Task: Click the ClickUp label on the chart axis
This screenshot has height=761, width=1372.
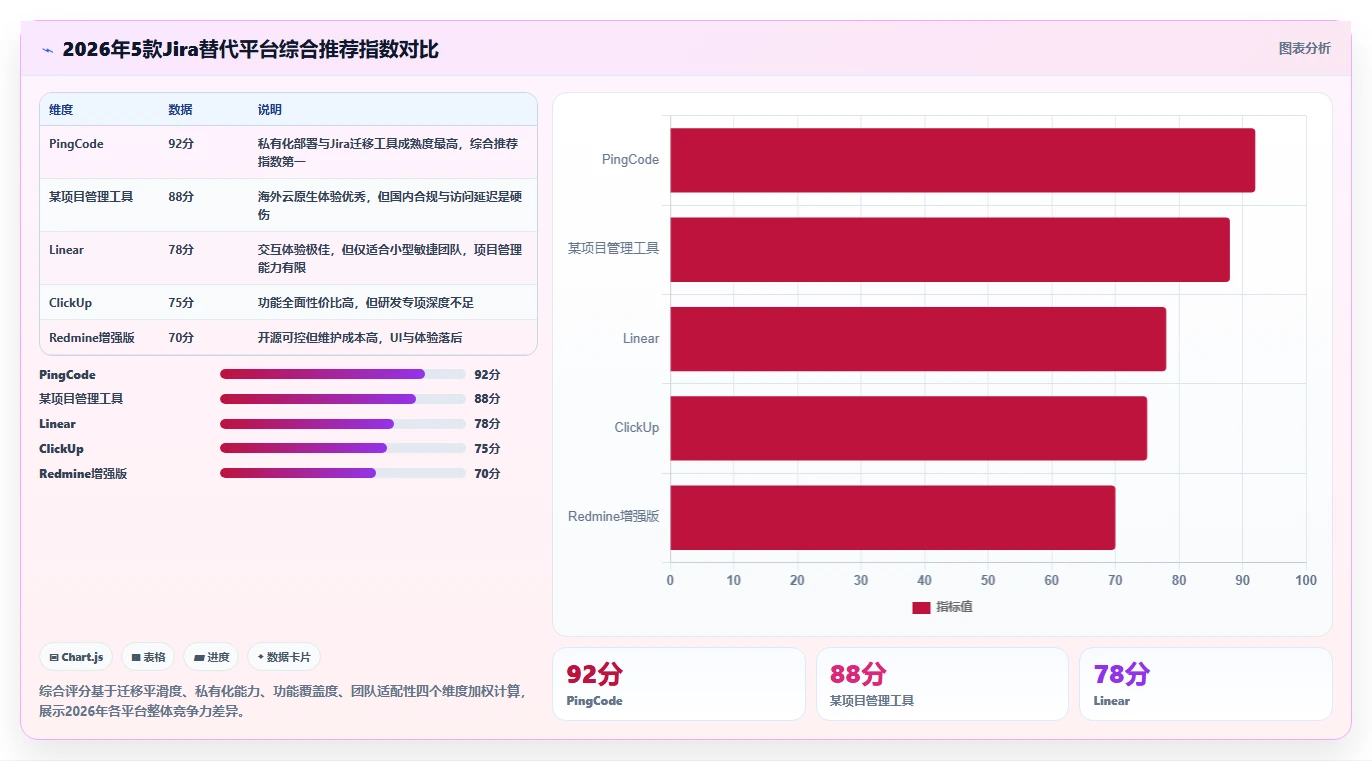Action: [637, 428]
